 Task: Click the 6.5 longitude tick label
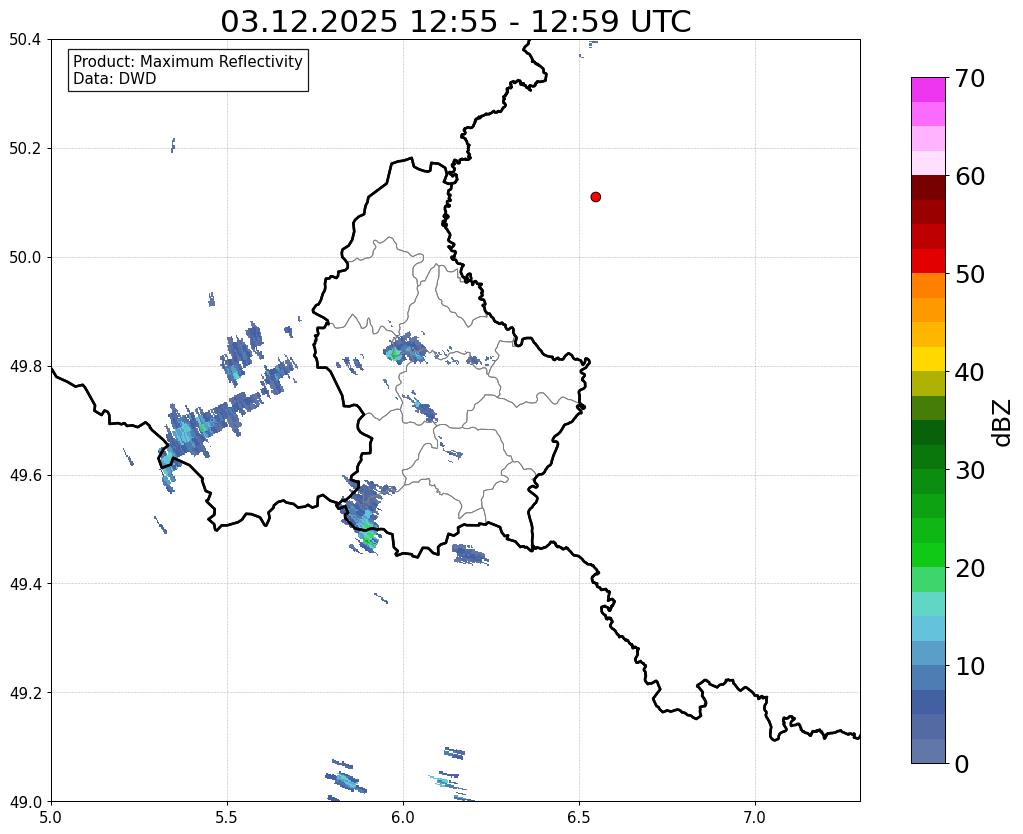[579, 818]
